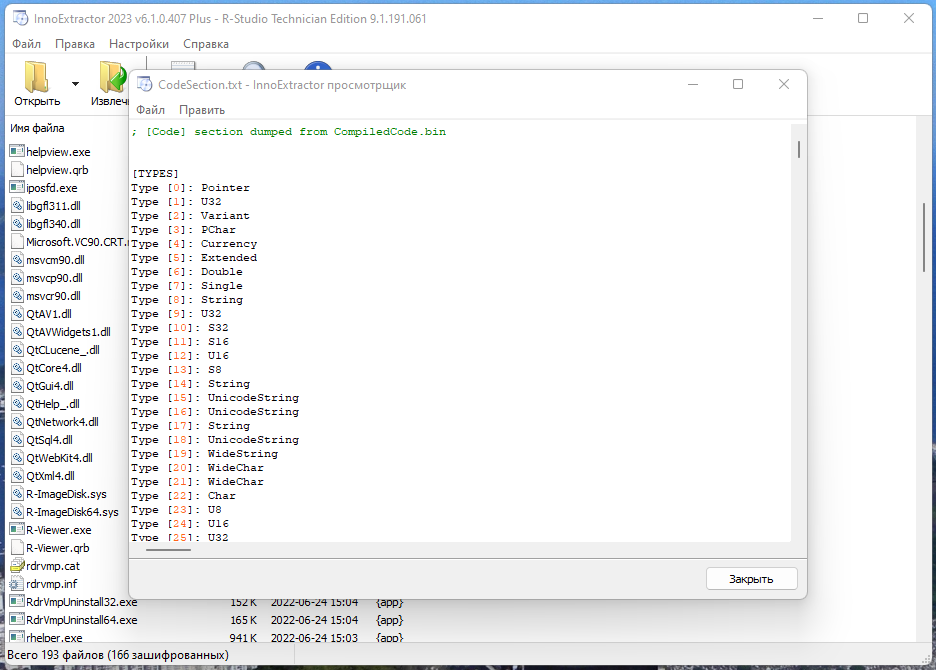This screenshot has height=670, width=936.
Task: Select the helpview.qrb blank document icon
Action: point(17,170)
